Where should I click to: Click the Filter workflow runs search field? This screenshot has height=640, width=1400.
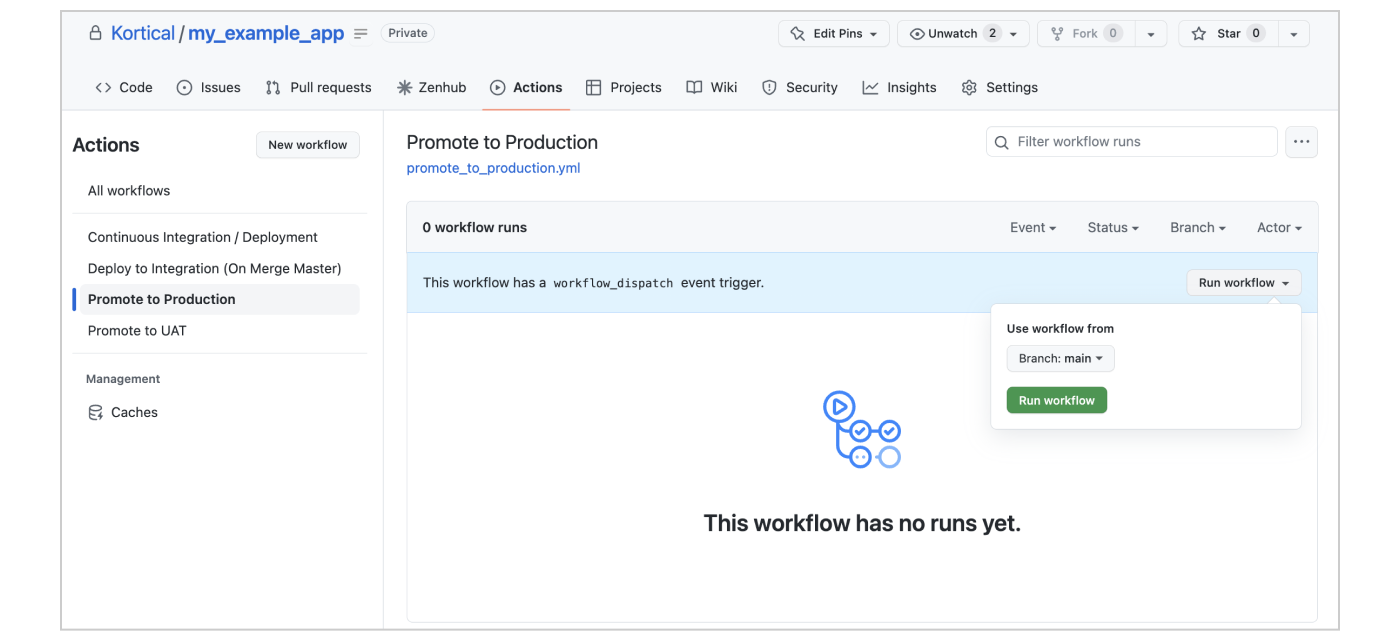click(x=1130, y=141)
